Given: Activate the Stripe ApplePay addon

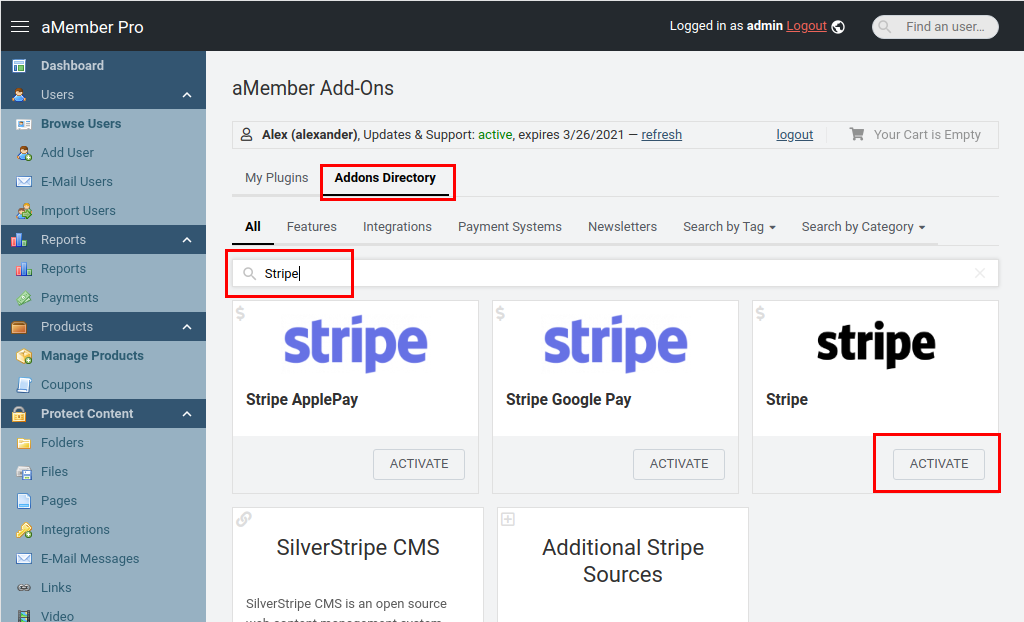Looking at the screenshot, I should tap(419, 464).
